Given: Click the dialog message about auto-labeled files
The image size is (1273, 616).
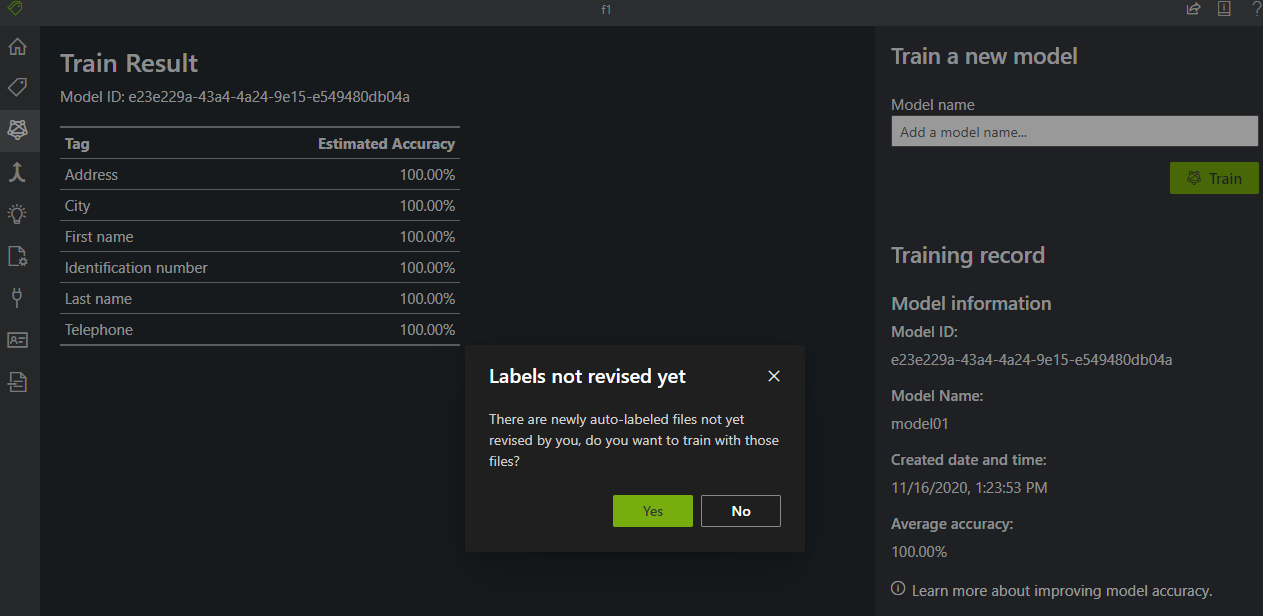Looking at the screenshot, I should tap(634, 440).
